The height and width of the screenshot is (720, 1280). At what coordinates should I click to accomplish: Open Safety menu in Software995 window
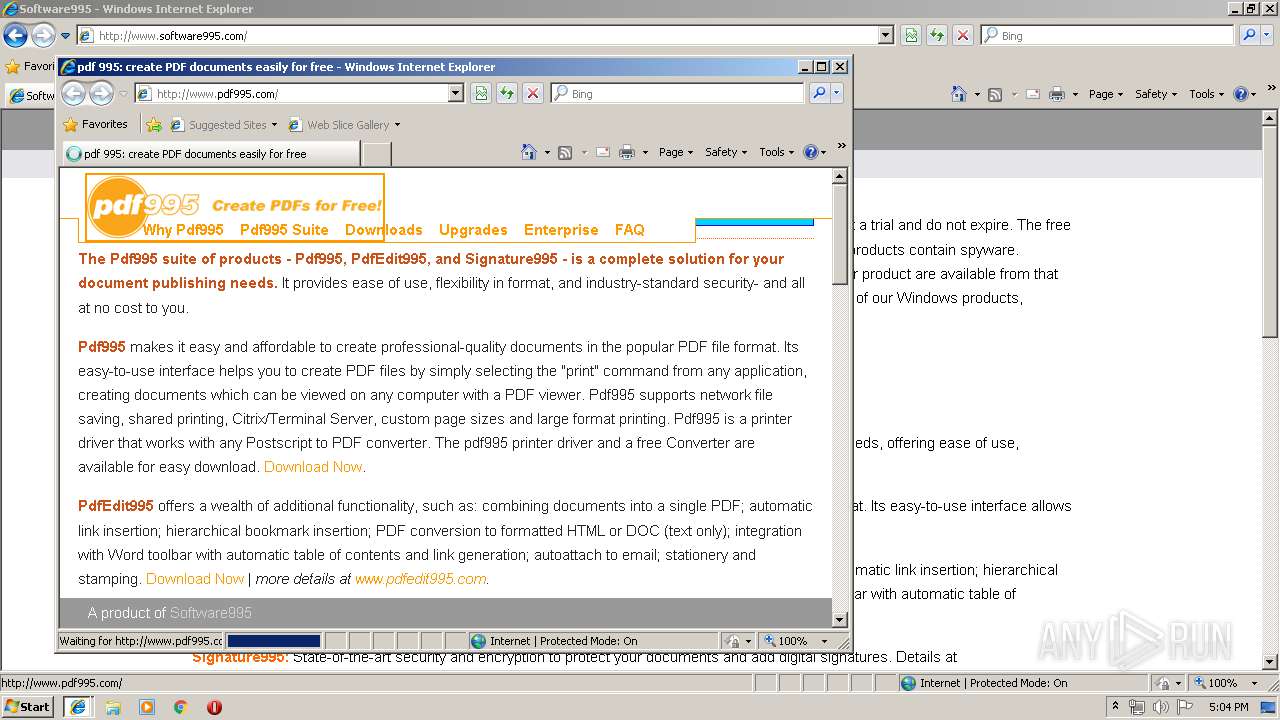tap(1156, 94)
